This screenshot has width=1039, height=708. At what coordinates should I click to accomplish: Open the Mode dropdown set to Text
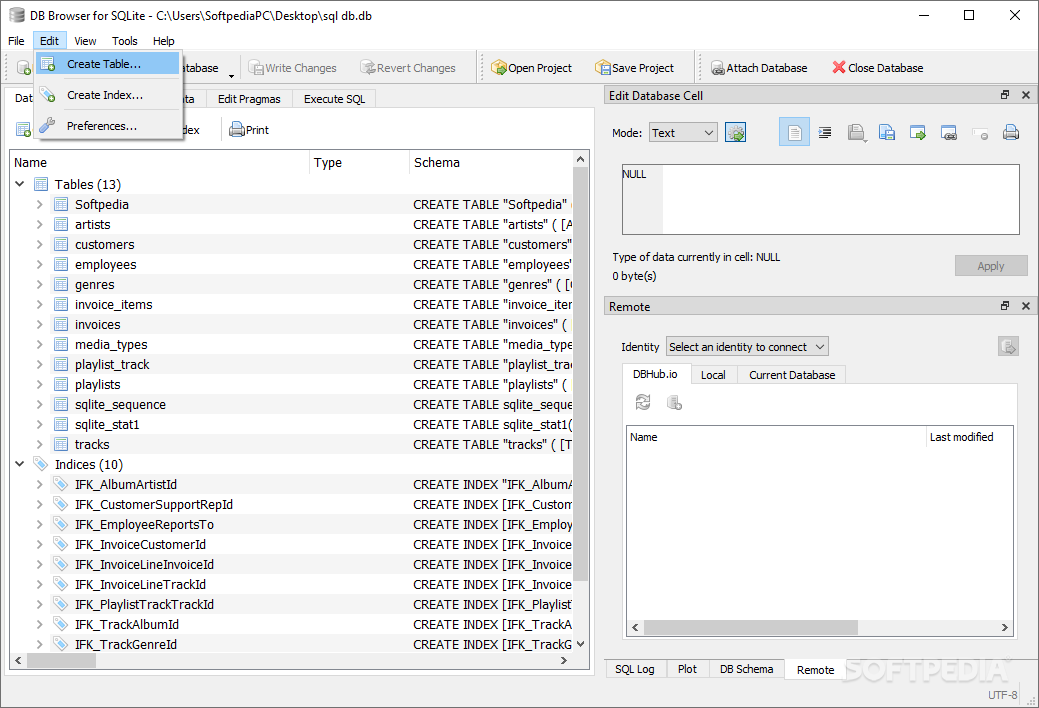coord(683,133)
